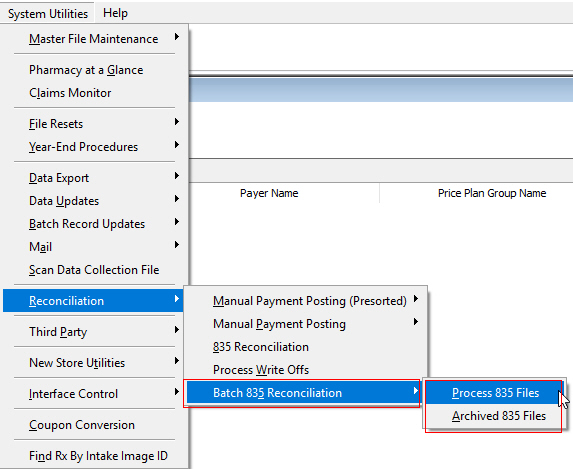
Task: Click Process 835 Files
Action: 494,393
